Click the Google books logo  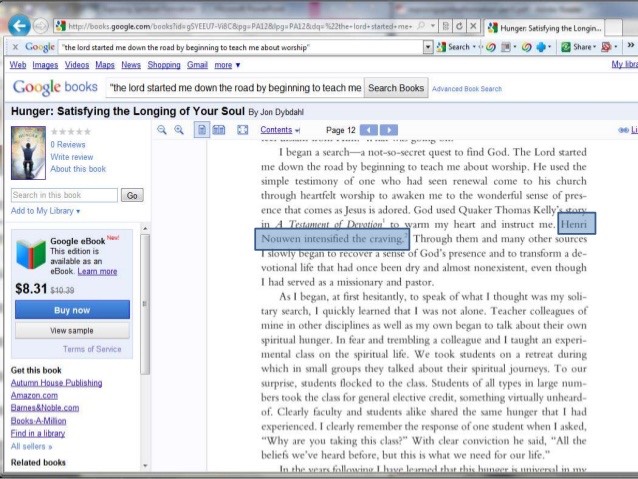pyautogui.click(x=55, y=87)
